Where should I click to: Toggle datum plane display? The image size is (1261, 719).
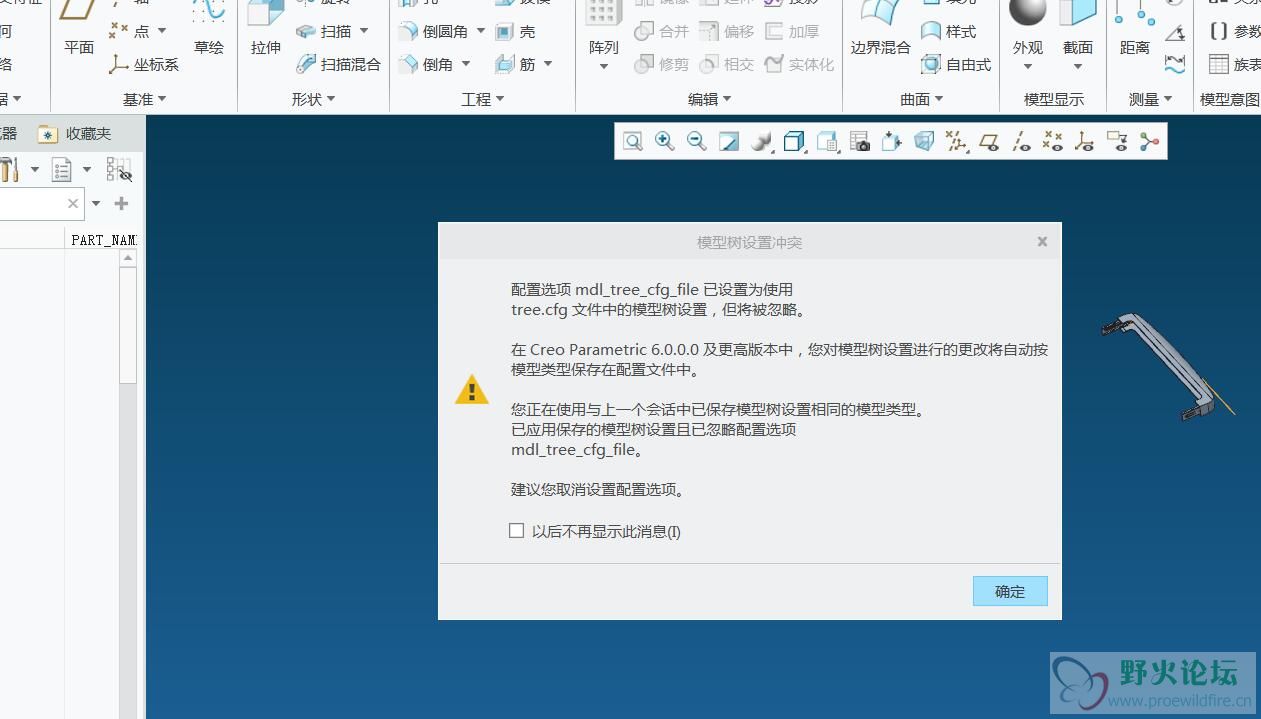(x=989, y=142)
